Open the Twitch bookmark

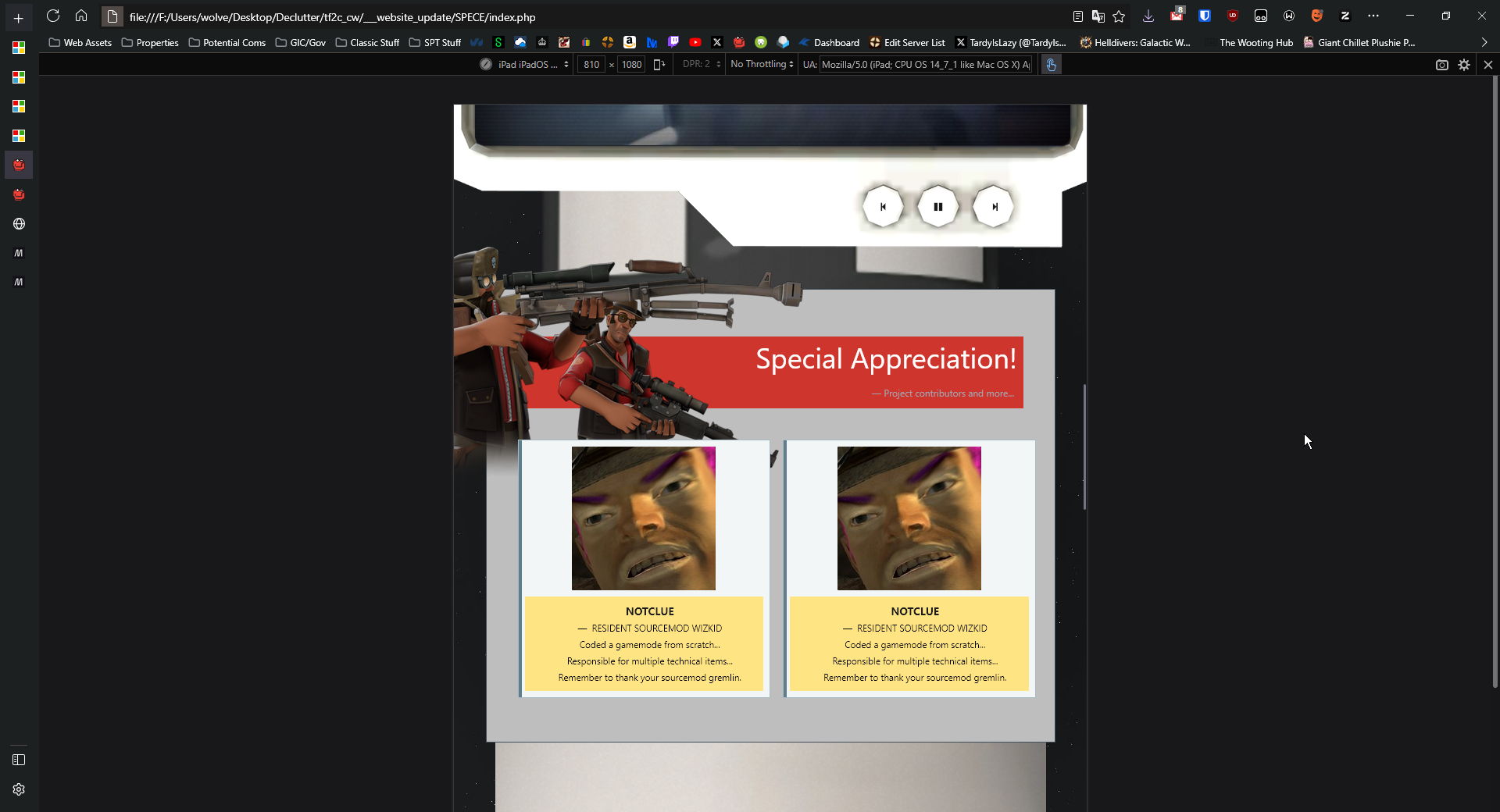(673, 42)
